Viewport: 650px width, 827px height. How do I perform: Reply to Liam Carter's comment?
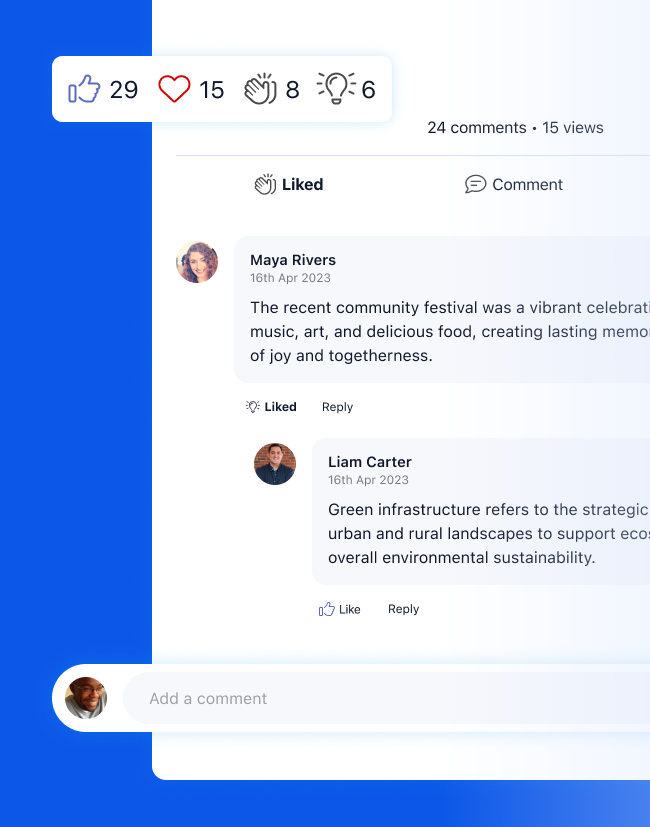(x=403, y=608)
